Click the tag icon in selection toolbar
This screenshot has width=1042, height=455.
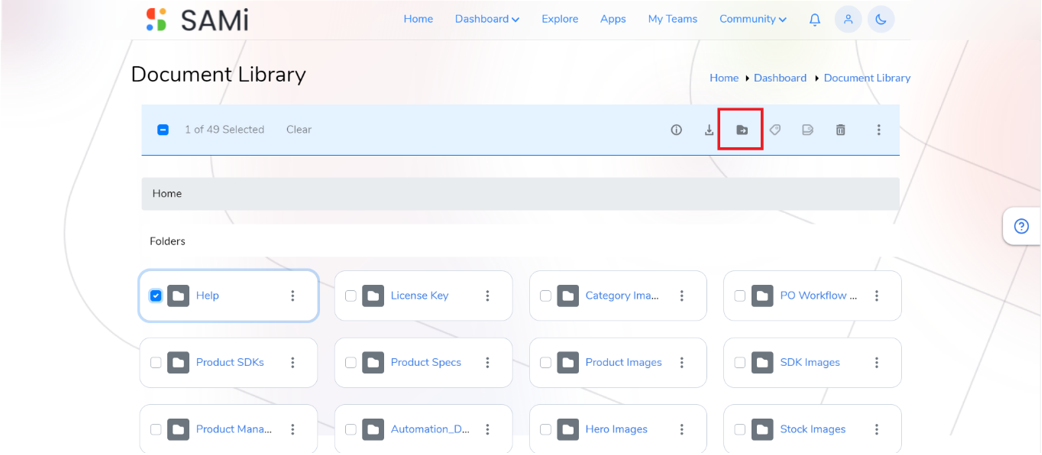coord(775,130)
